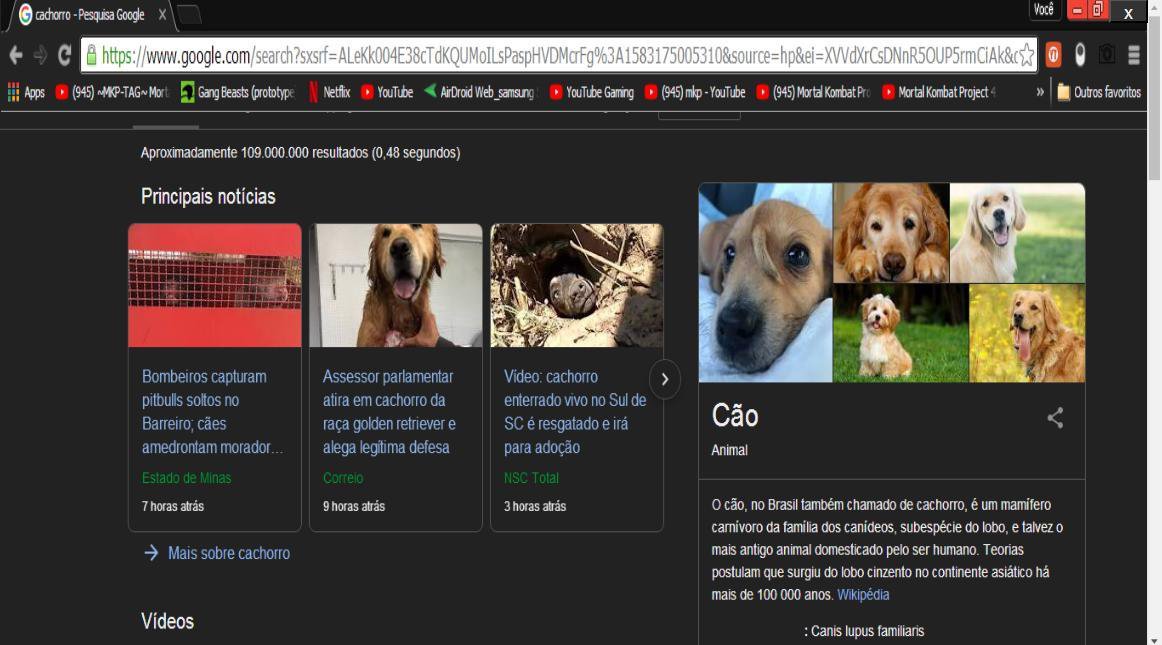Screen dimensions: 1162x645
Task: Show next news stories with carousel arrow
Action: point(665,379)
